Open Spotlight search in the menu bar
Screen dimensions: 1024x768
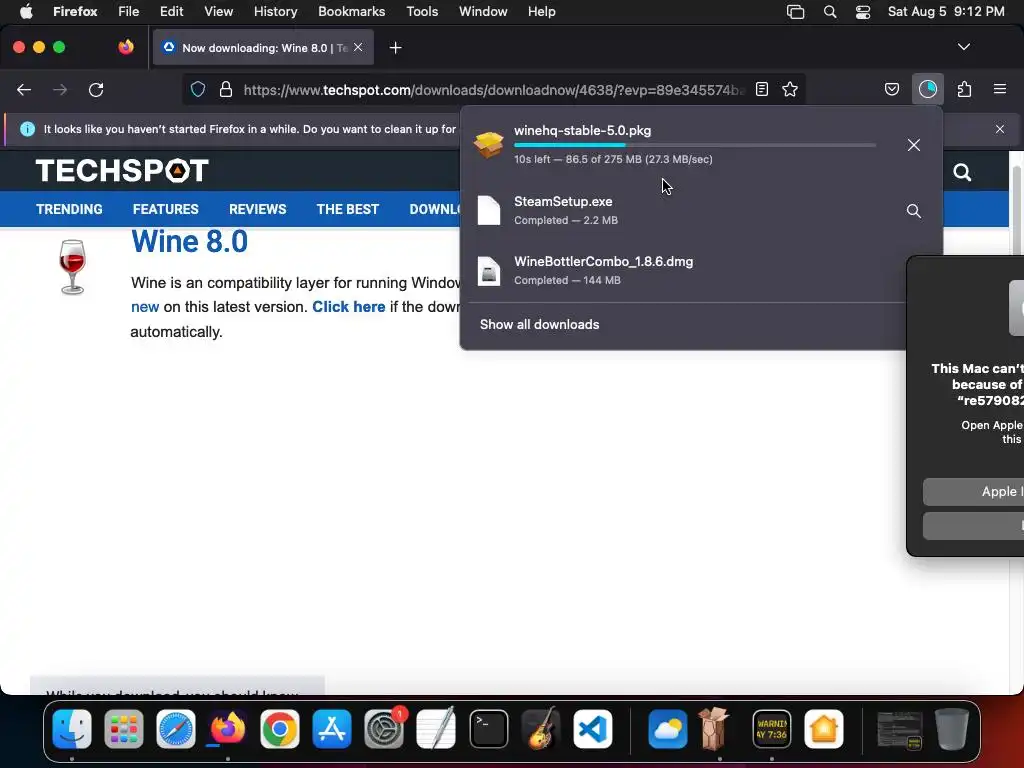(830, 12)
